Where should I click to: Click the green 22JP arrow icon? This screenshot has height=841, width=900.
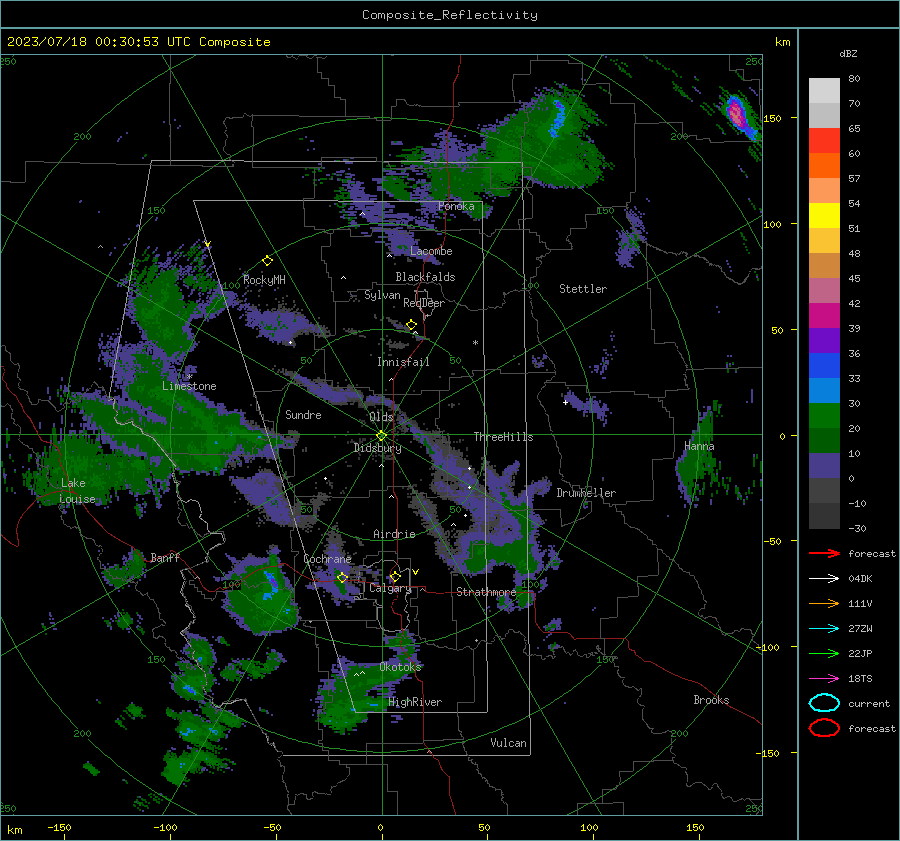coord(824,653)
